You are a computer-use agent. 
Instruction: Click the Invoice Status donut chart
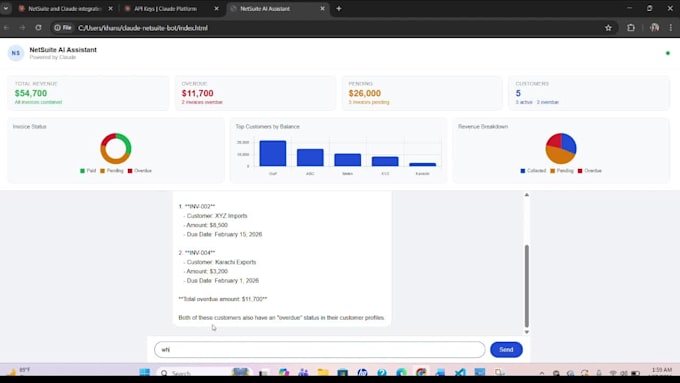coord(116,148)
